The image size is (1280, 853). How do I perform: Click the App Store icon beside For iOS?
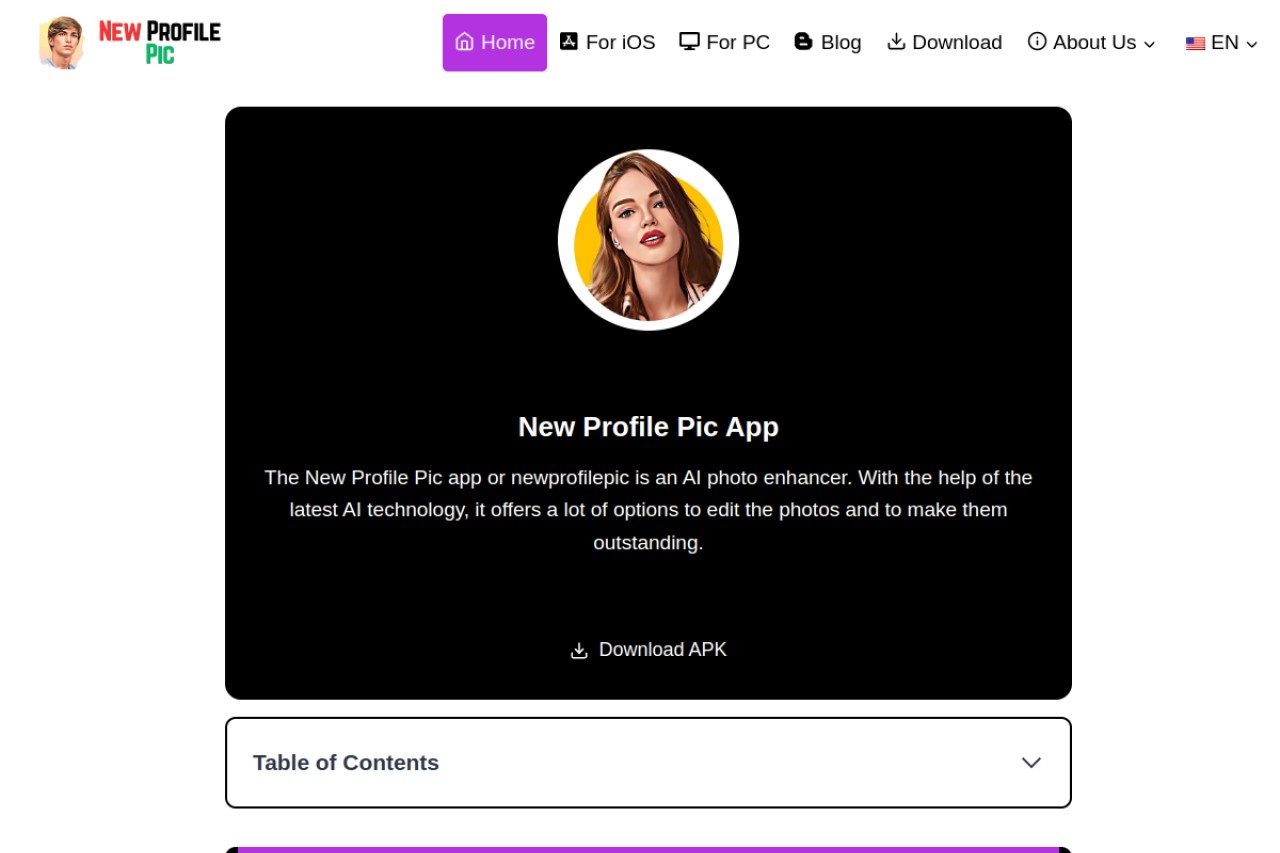pos(569,41)
